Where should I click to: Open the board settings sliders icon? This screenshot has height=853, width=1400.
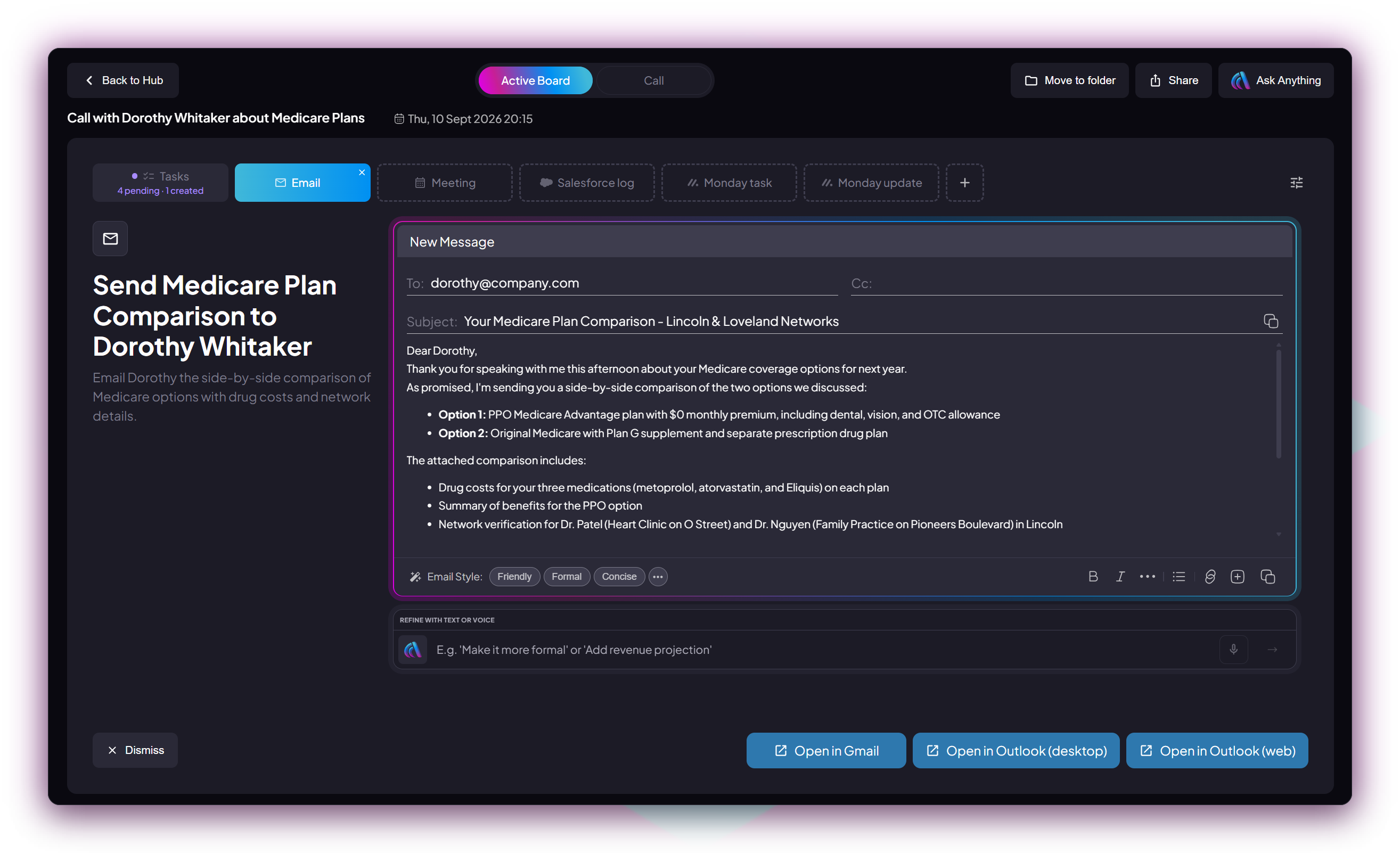pyautogui.click(x=1296, y=183)
